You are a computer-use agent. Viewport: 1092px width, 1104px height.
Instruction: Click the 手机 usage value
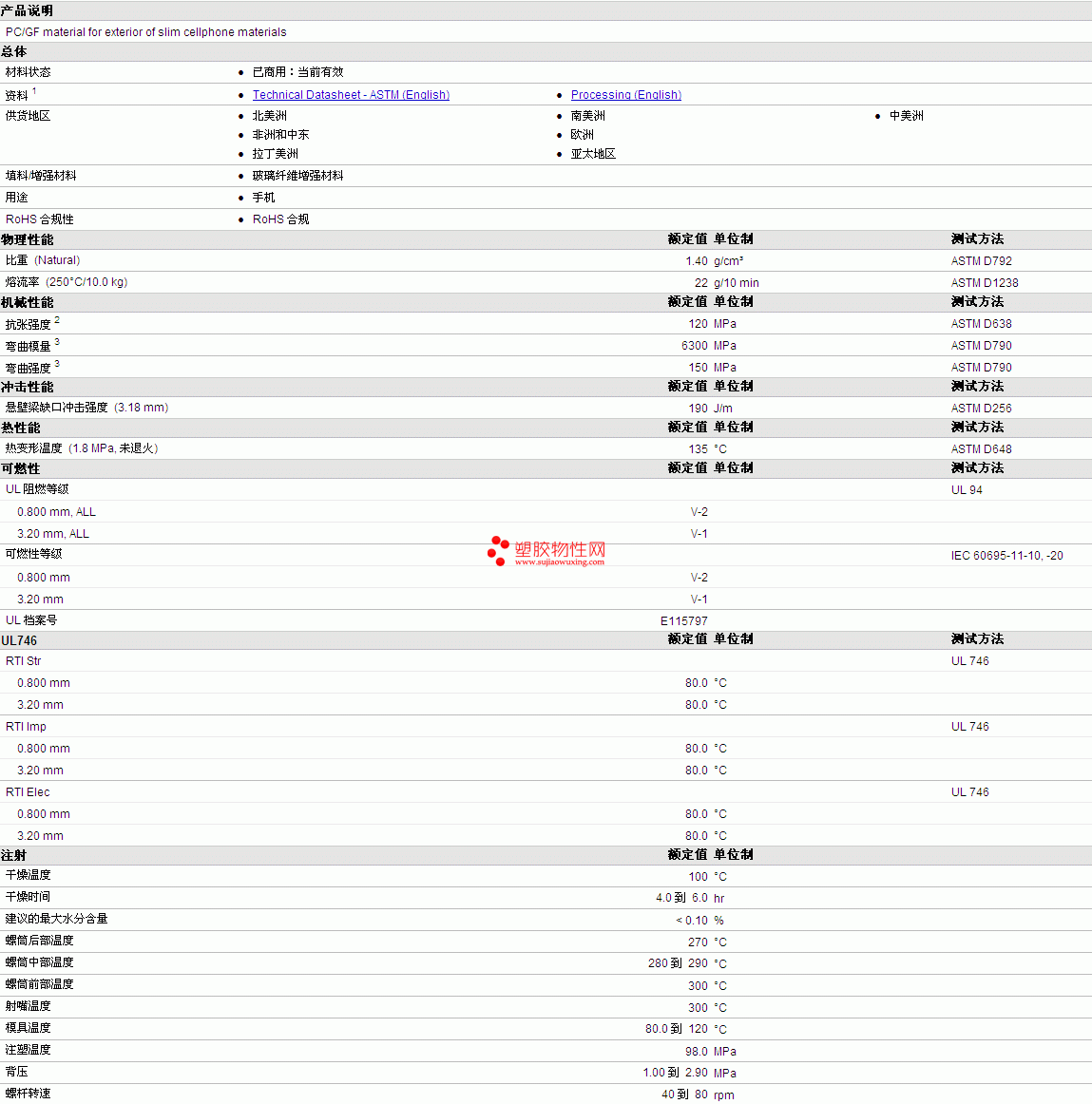(x=264, y=198)
